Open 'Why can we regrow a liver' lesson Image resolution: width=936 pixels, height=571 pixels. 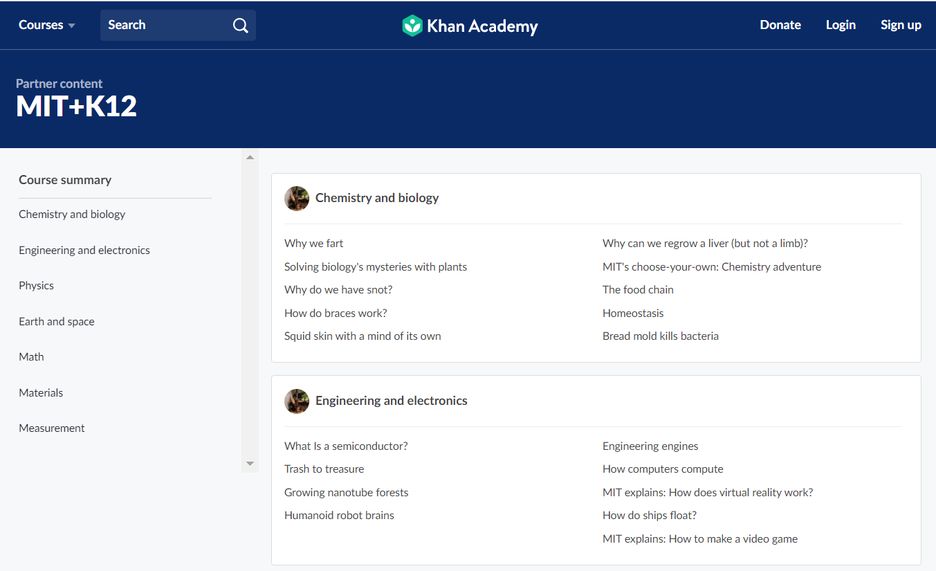705,243
